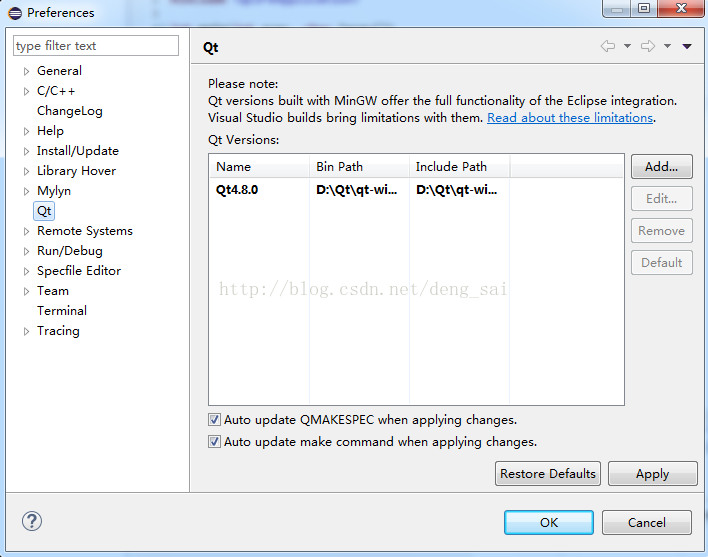This screenshot has height=557, width=708.
Task: Select C/C++ preference category
Action: 56,91
